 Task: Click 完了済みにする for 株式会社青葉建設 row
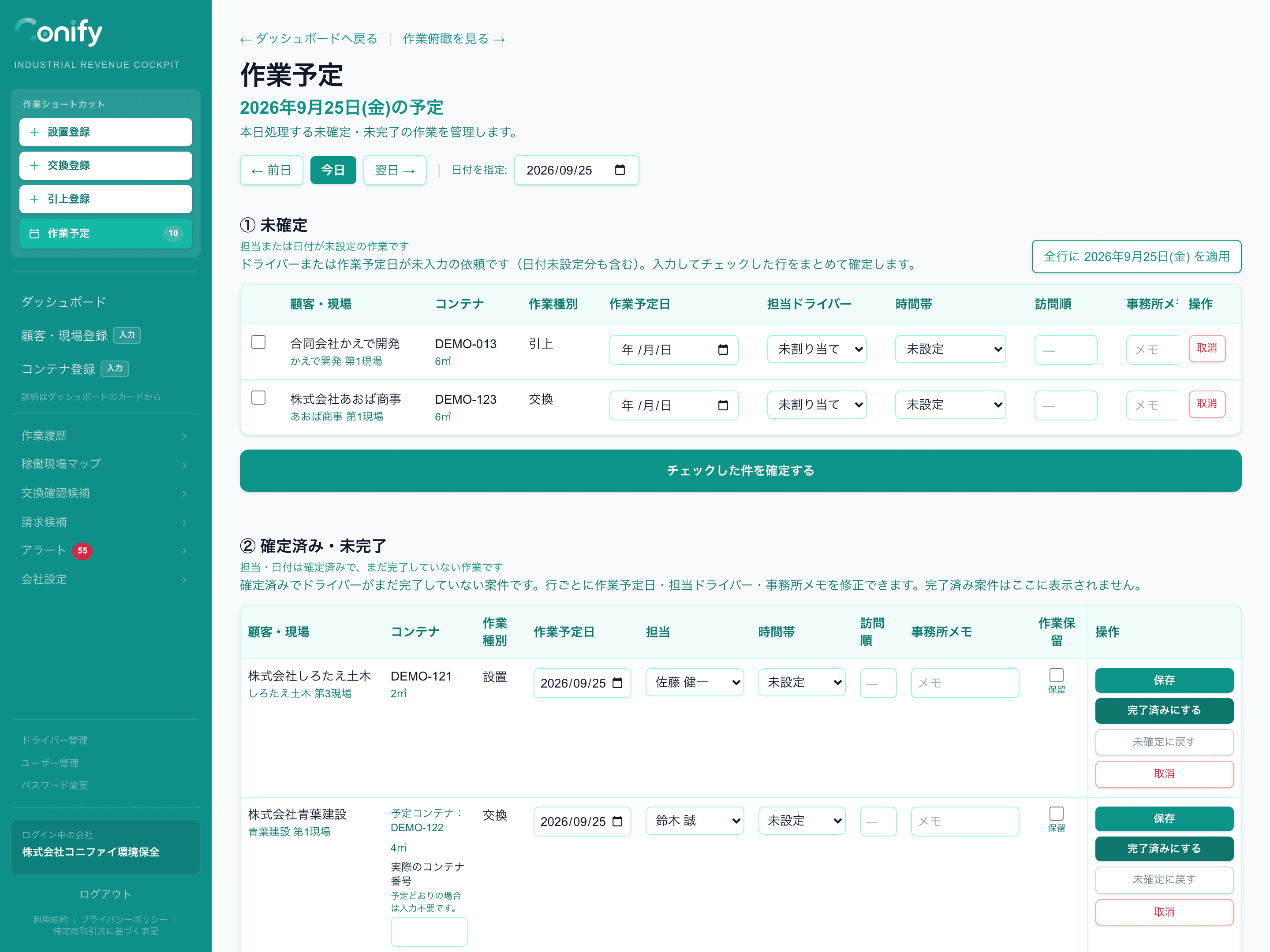tap(1164, 848)
